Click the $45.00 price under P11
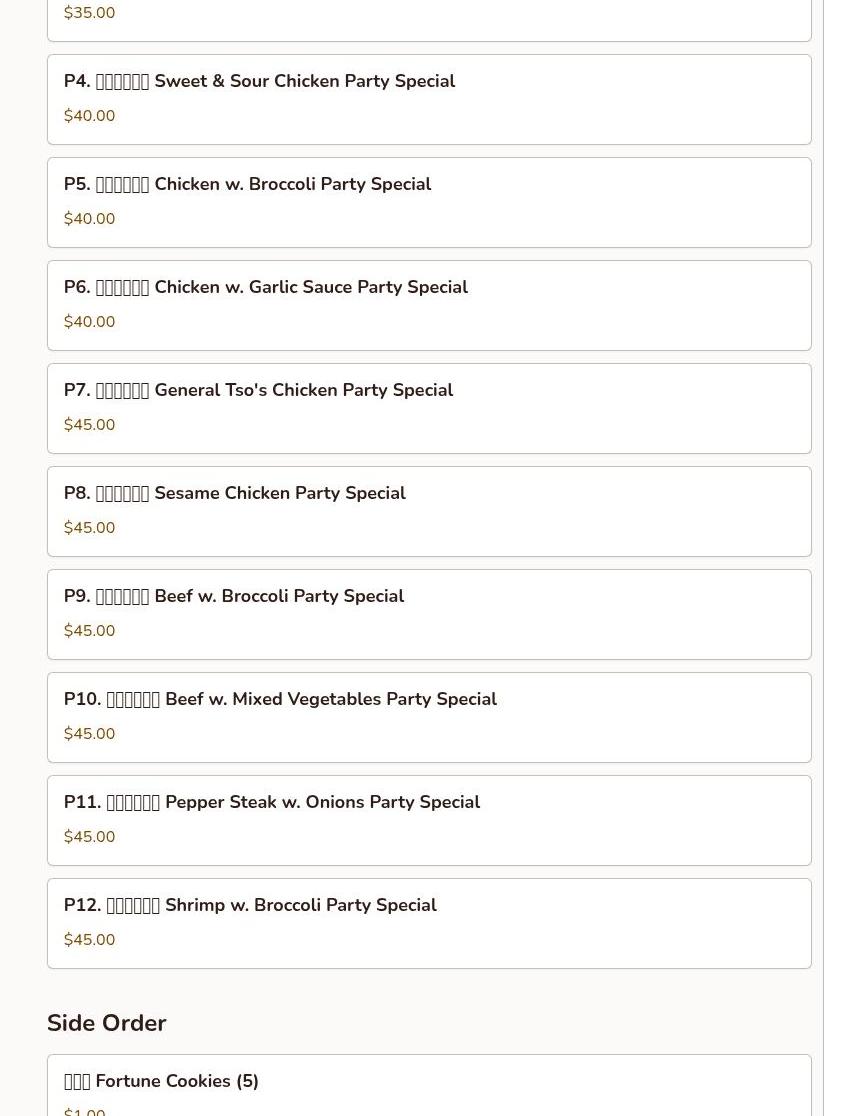The height and width of the screenshot is (1116, 844). [x=89, y=837]
